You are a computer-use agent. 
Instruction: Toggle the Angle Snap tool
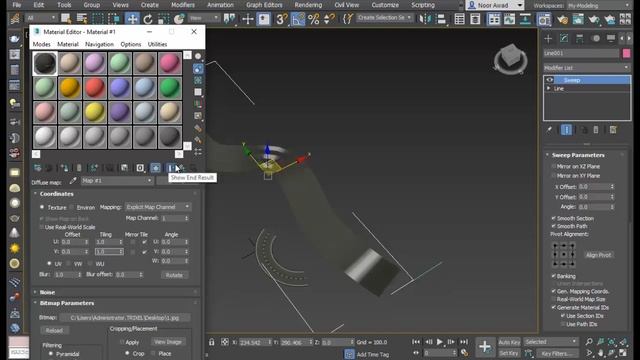click(298, 19)
